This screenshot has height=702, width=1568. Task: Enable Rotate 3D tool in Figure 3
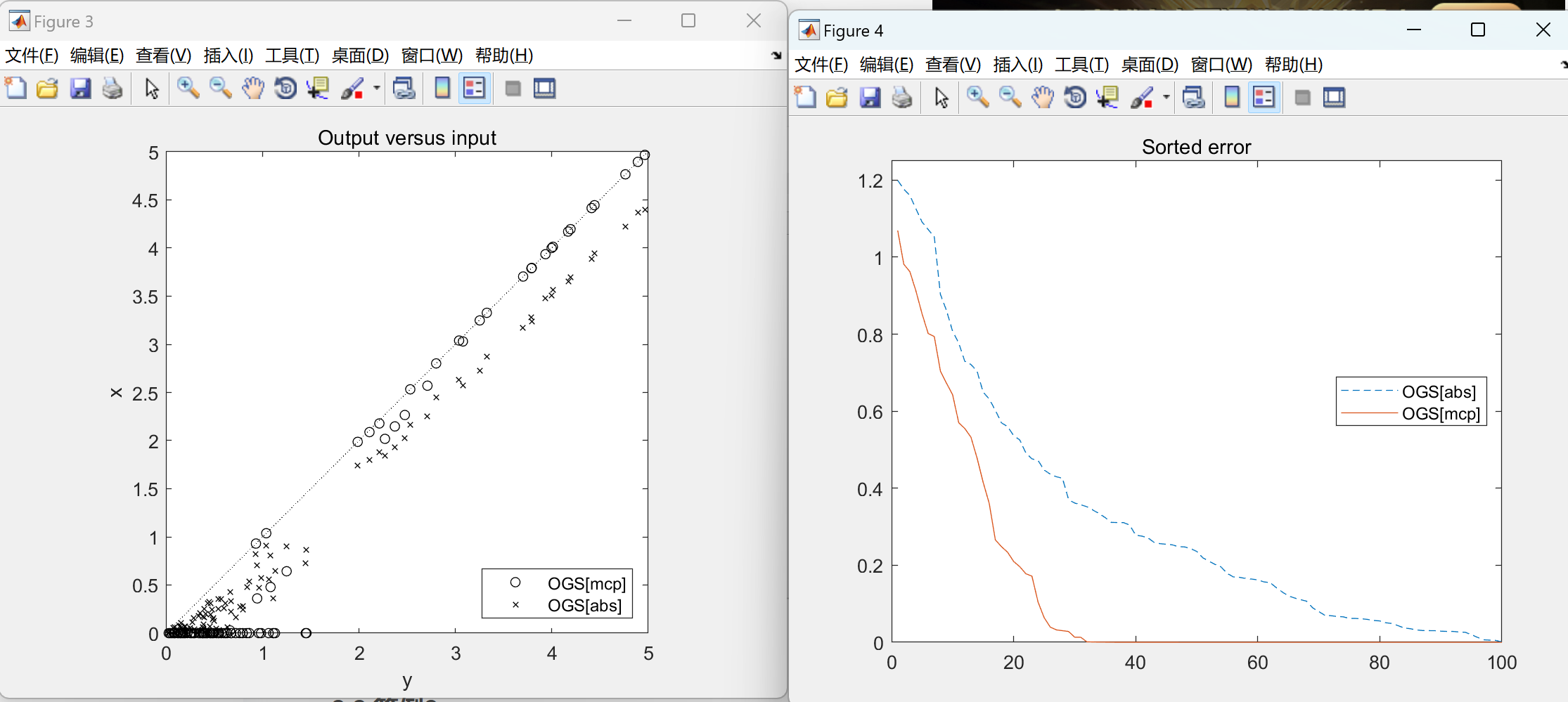coord(285,89)
